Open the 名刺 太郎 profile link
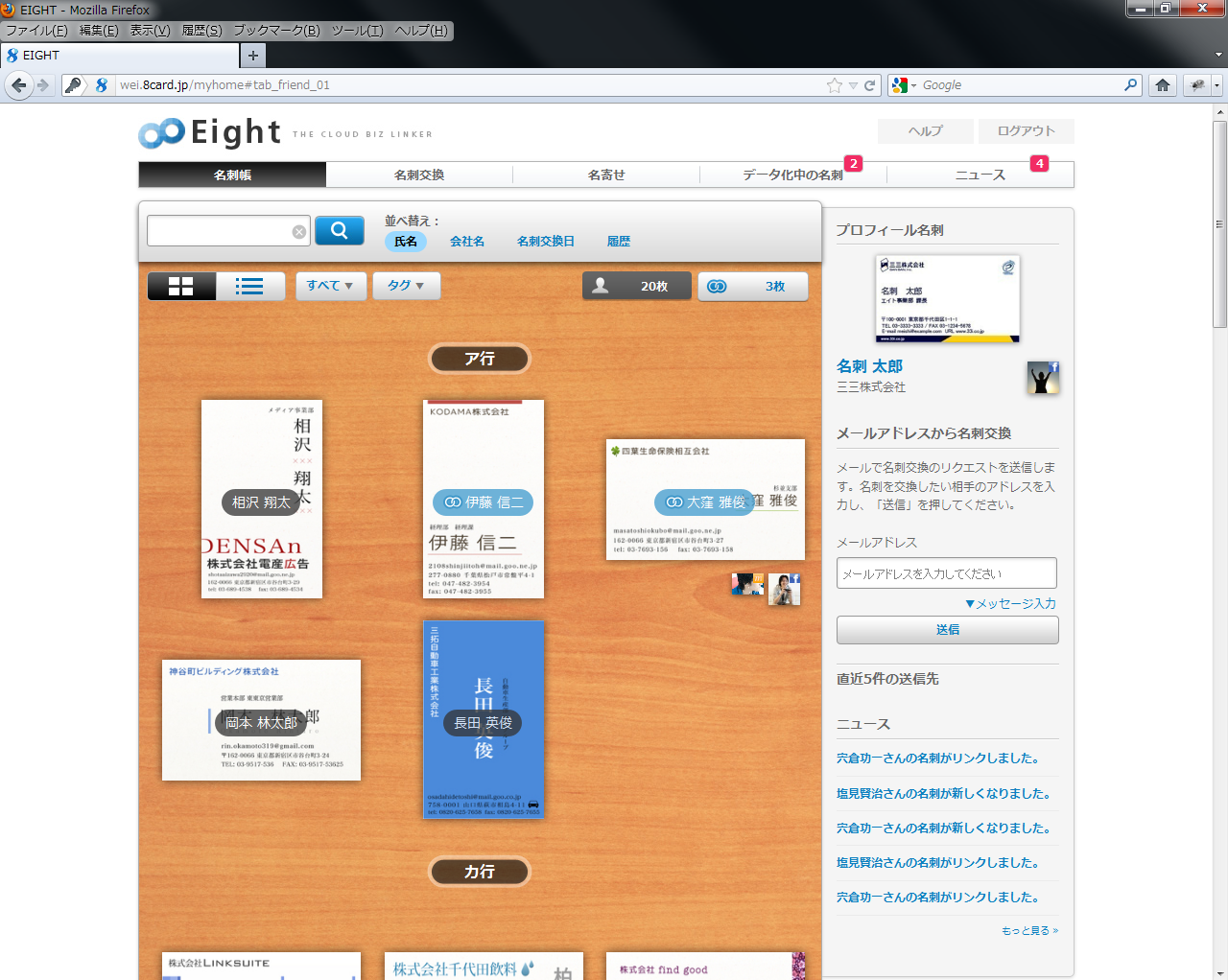 pyautogui.click(x=869, y=366)
